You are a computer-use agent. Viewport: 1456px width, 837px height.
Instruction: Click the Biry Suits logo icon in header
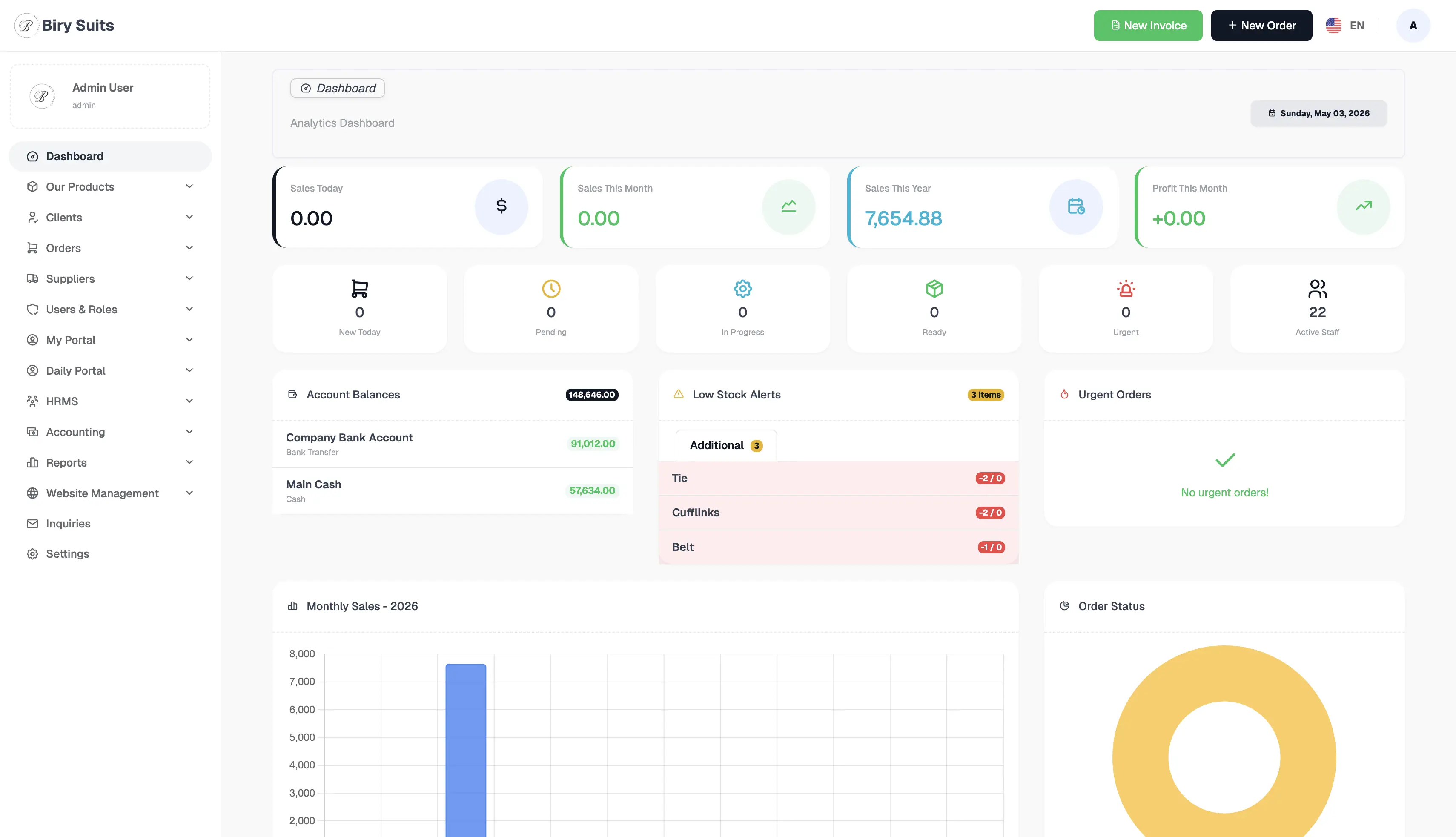(26, 25)
